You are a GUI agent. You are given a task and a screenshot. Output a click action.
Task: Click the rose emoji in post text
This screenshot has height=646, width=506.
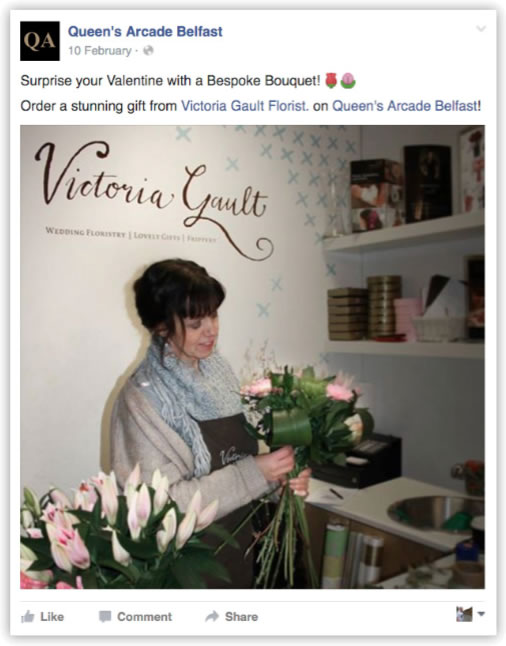(x=331, y=80)
